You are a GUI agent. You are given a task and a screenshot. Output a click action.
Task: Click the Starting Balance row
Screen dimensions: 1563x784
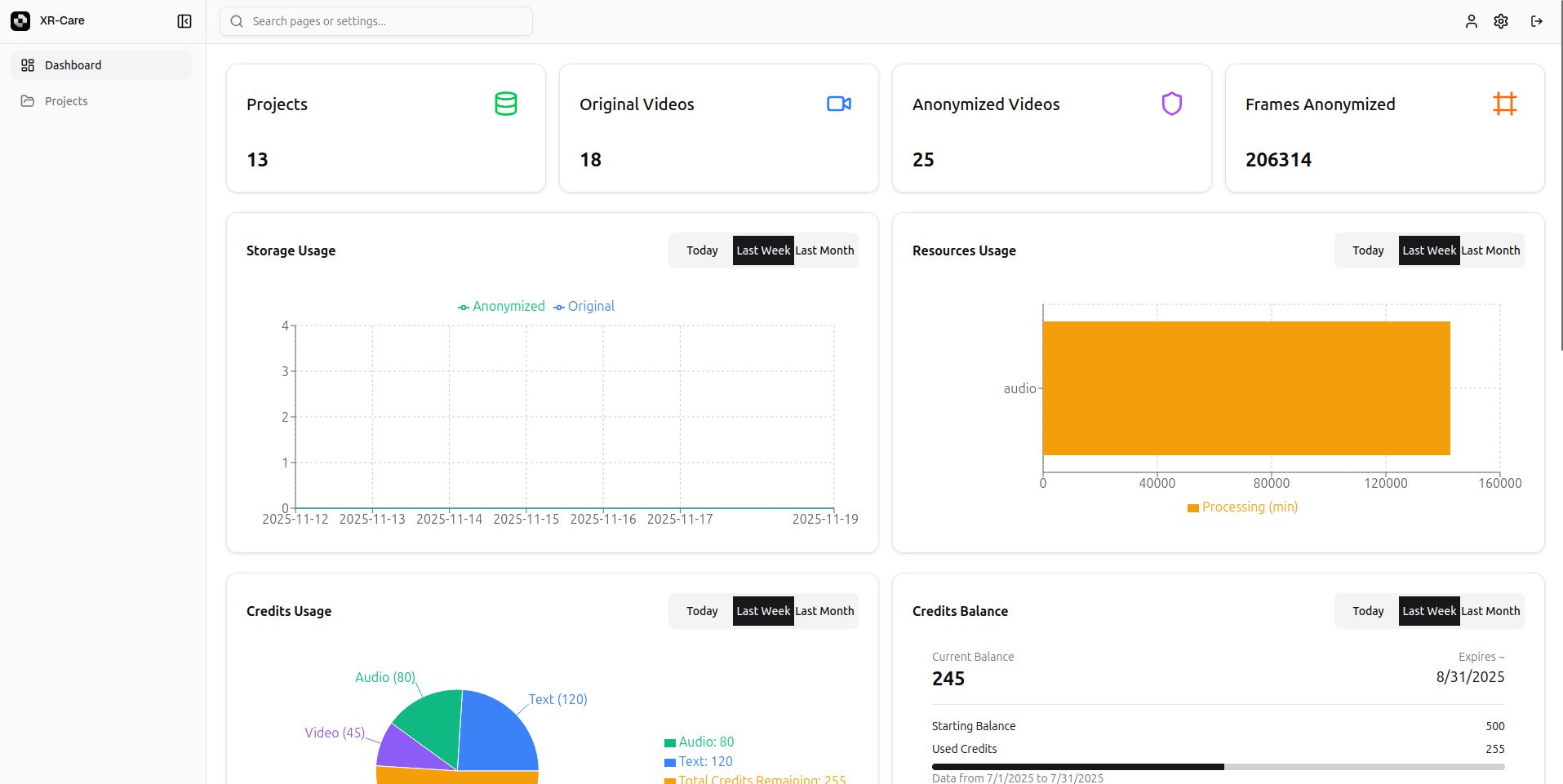[1218, 726]
